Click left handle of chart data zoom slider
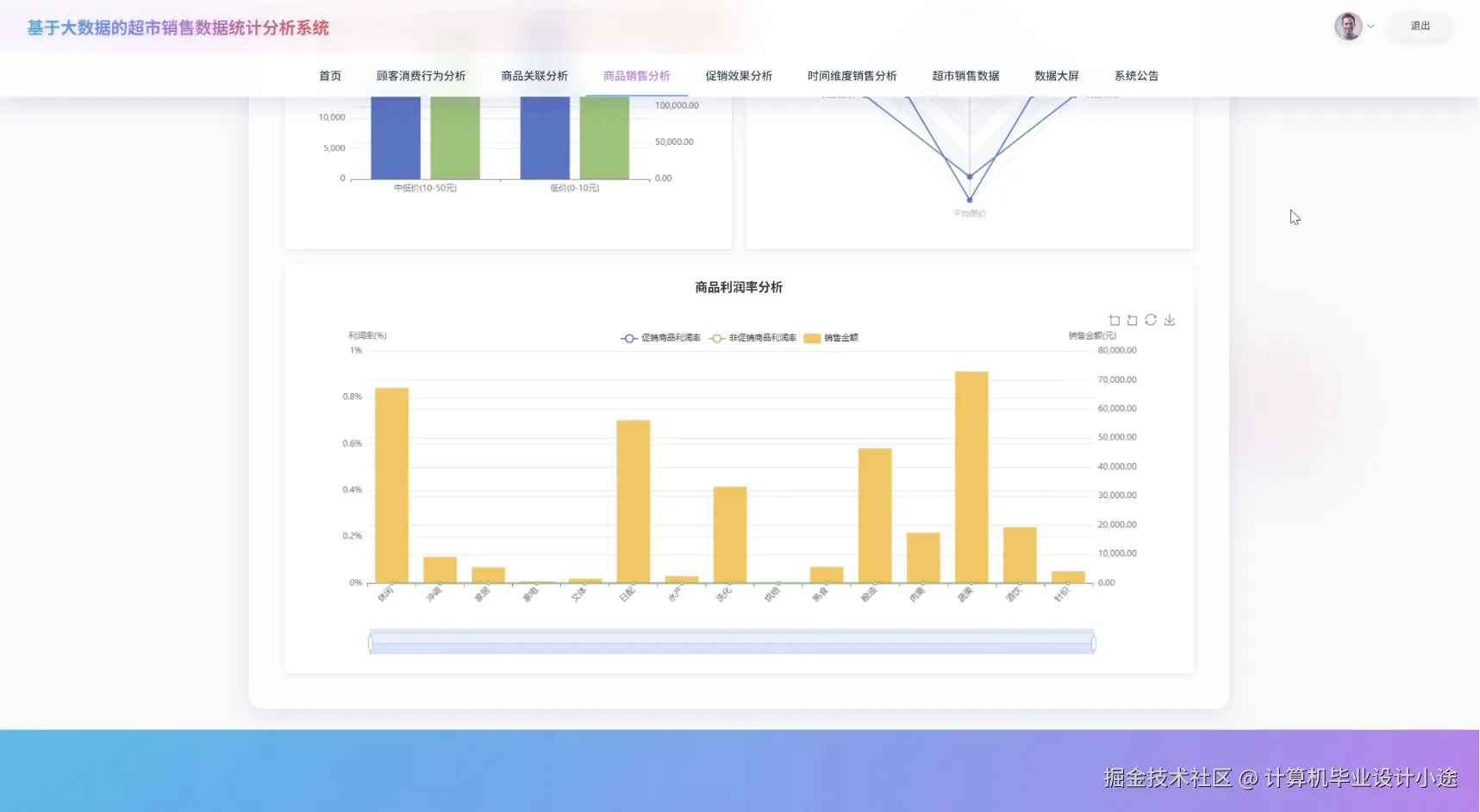Screen dimensions: 1480x812 click(x=371, y=643)
